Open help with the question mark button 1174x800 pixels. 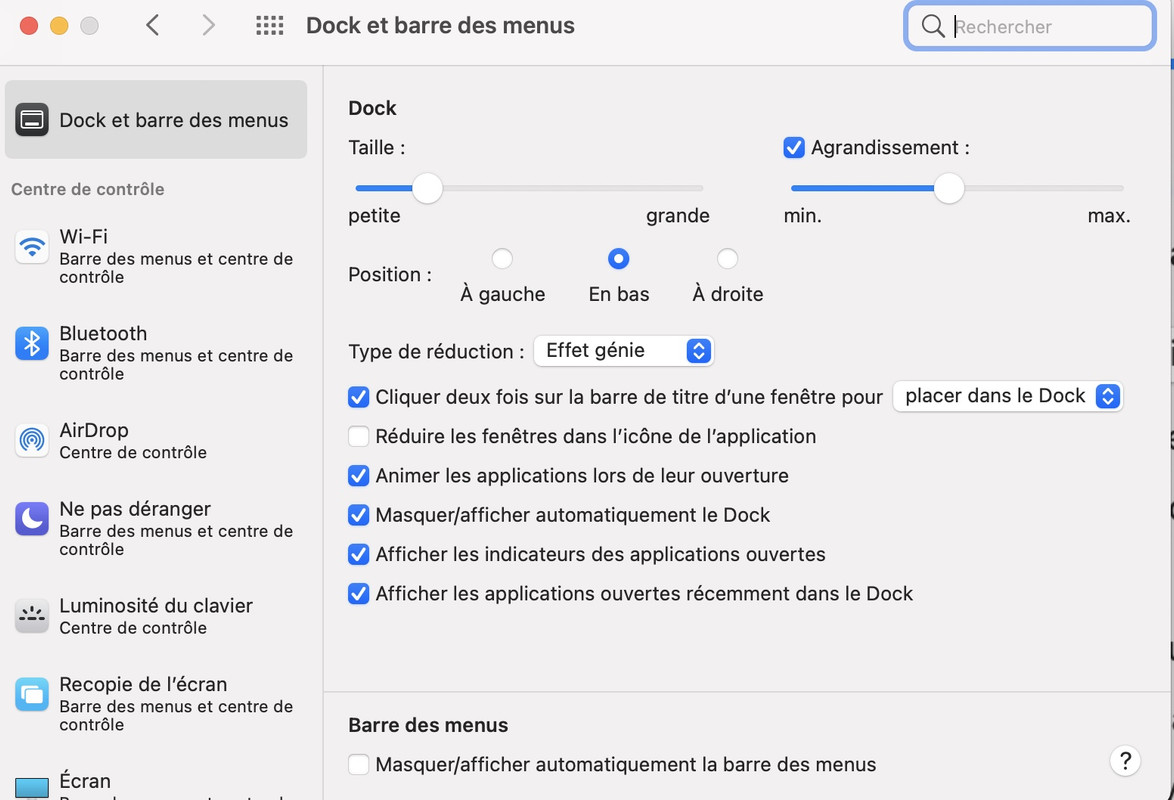[x=1125, y=760]
